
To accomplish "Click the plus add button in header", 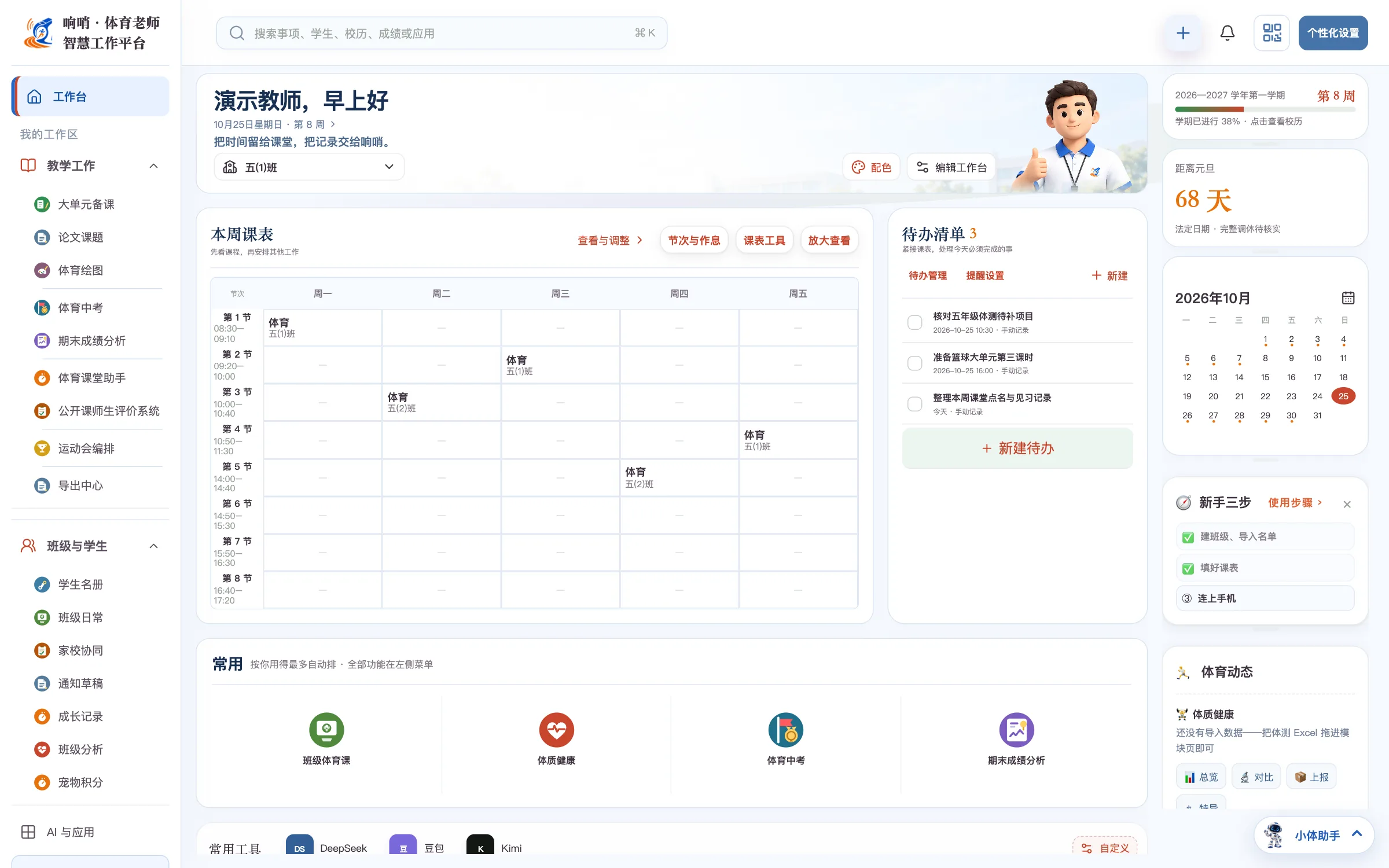I will (1182, 33).
